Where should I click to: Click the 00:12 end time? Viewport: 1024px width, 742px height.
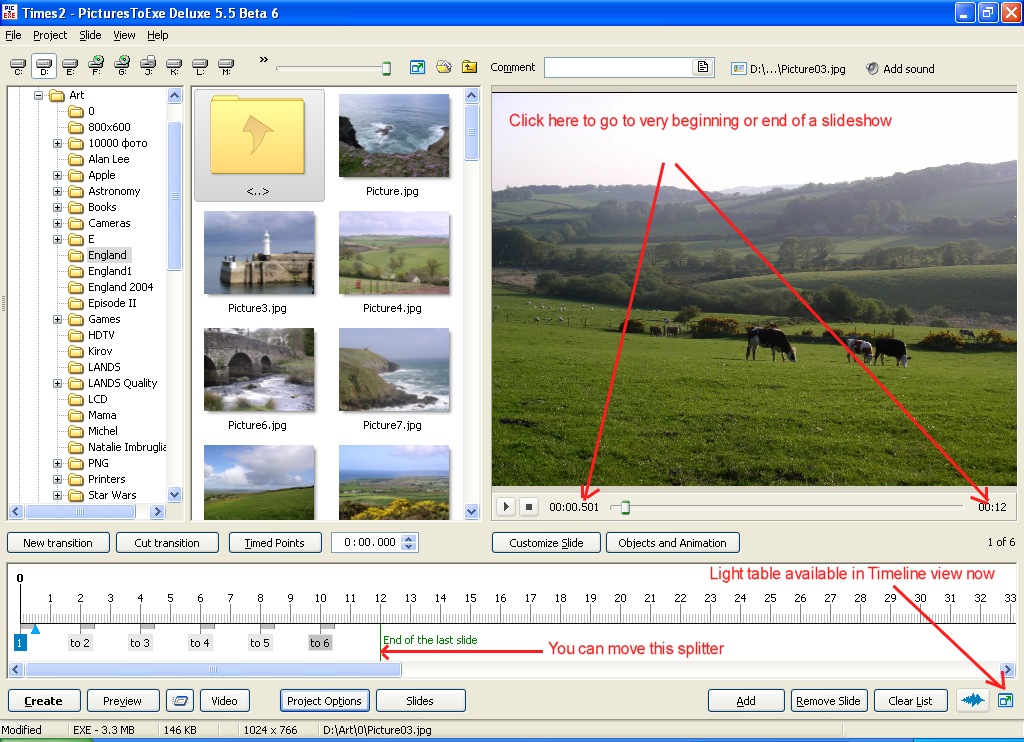click(992, 507)
